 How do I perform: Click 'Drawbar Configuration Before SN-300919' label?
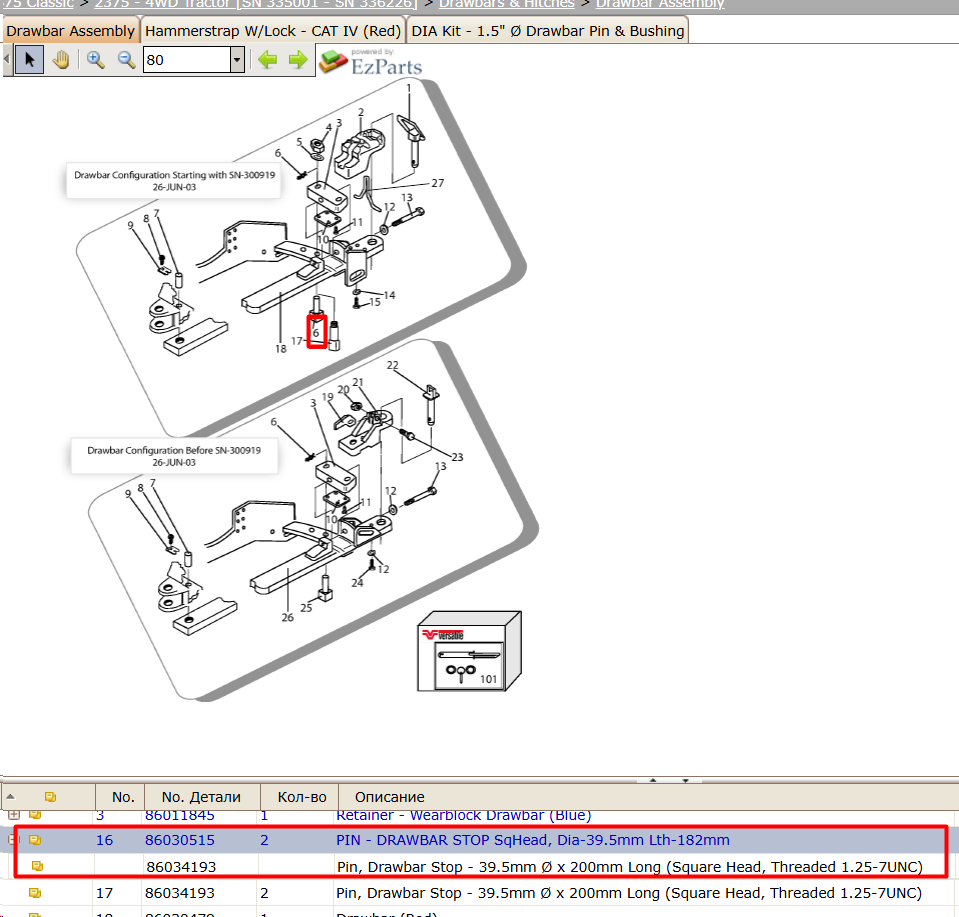point(174,456)
